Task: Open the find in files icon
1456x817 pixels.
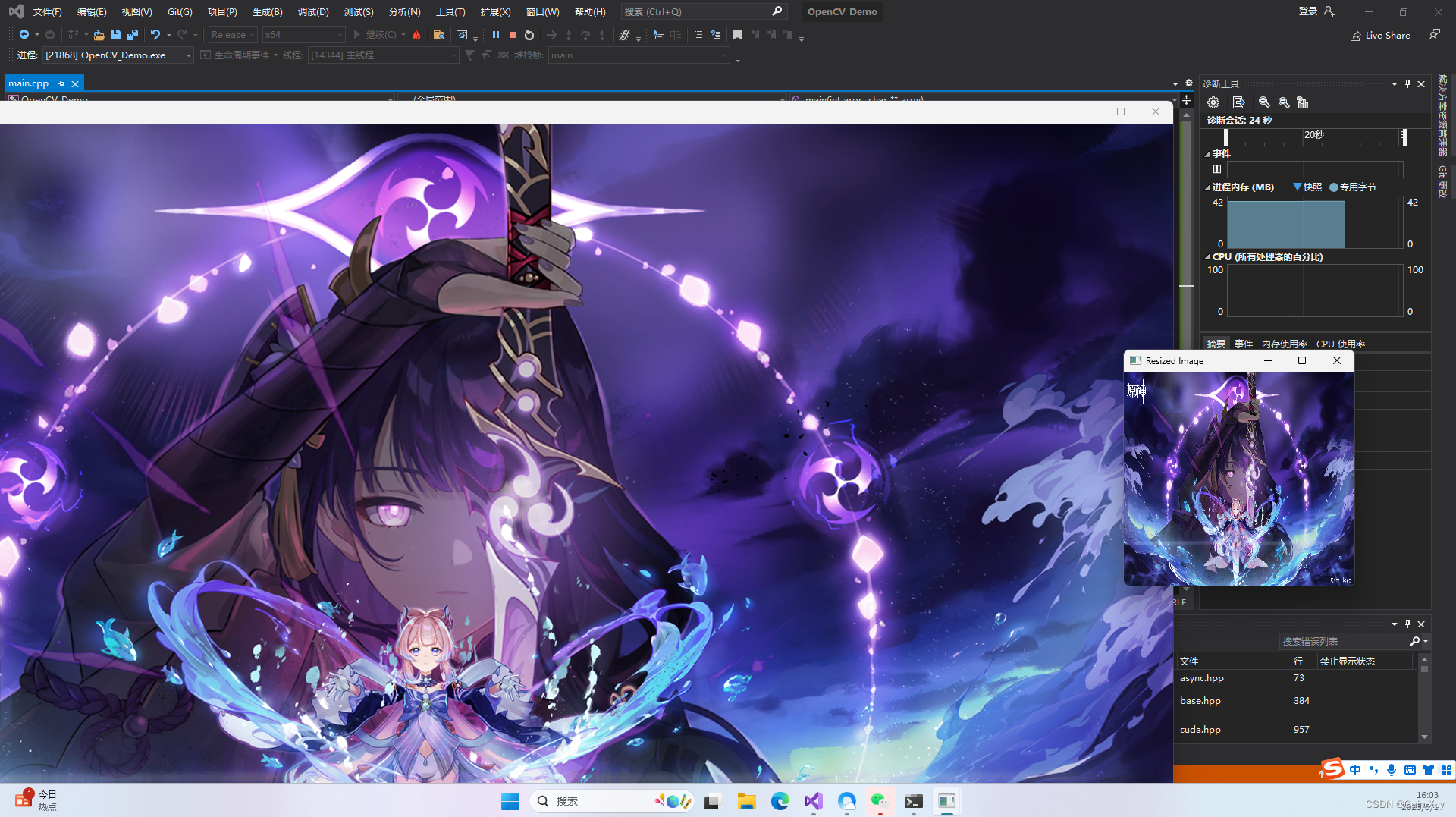Action: 439,35
